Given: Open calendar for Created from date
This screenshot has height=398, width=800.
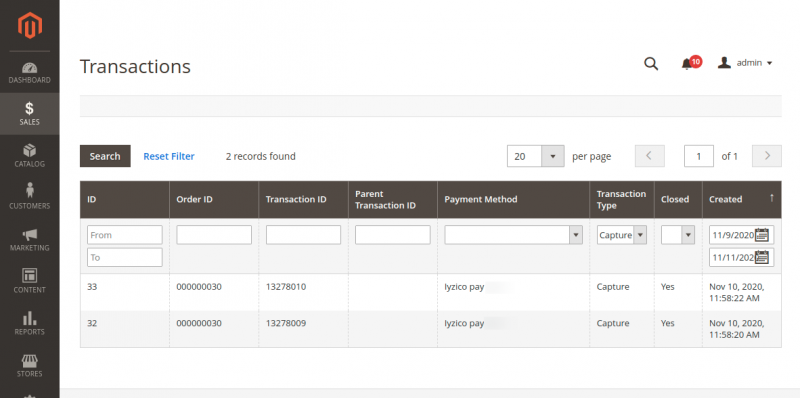Looking at the screenshot, I should [x=762, y=235].
